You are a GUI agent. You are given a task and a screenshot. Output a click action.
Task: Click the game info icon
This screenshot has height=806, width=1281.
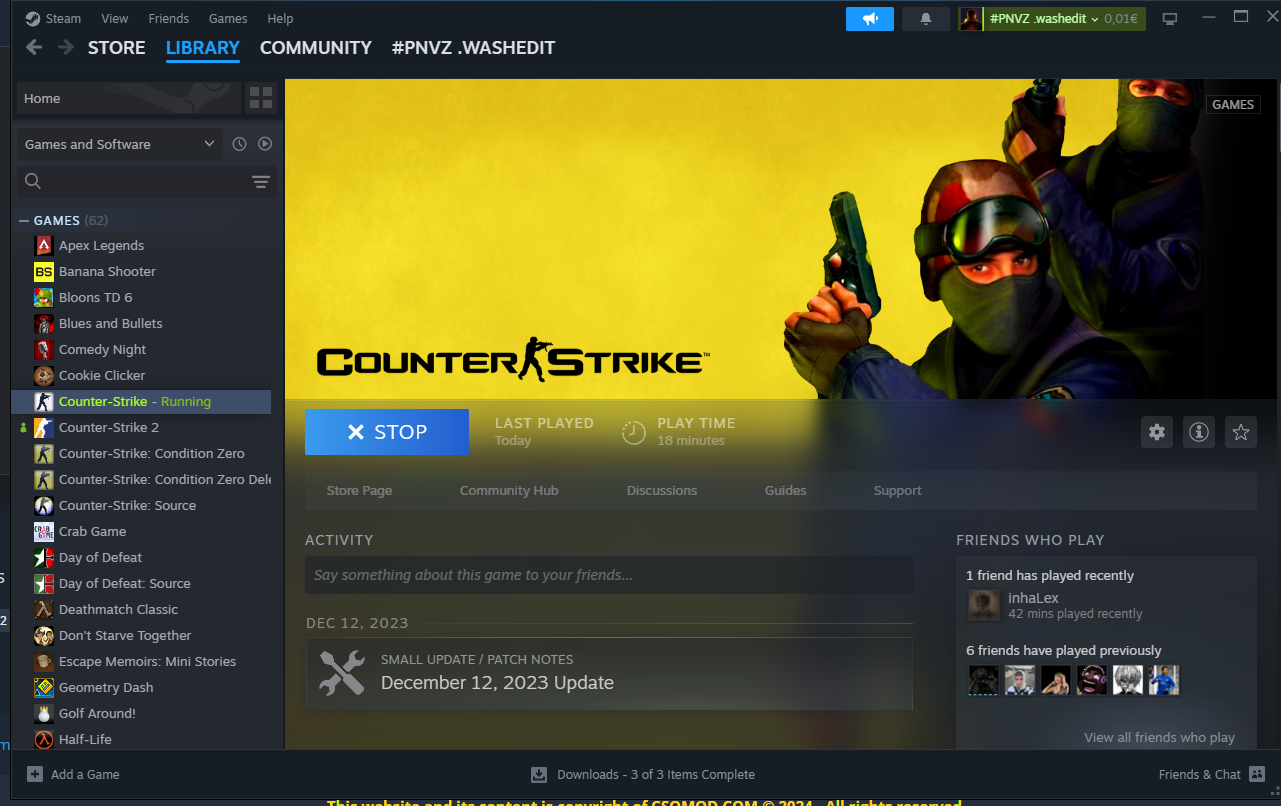(x=1198, y=432)
